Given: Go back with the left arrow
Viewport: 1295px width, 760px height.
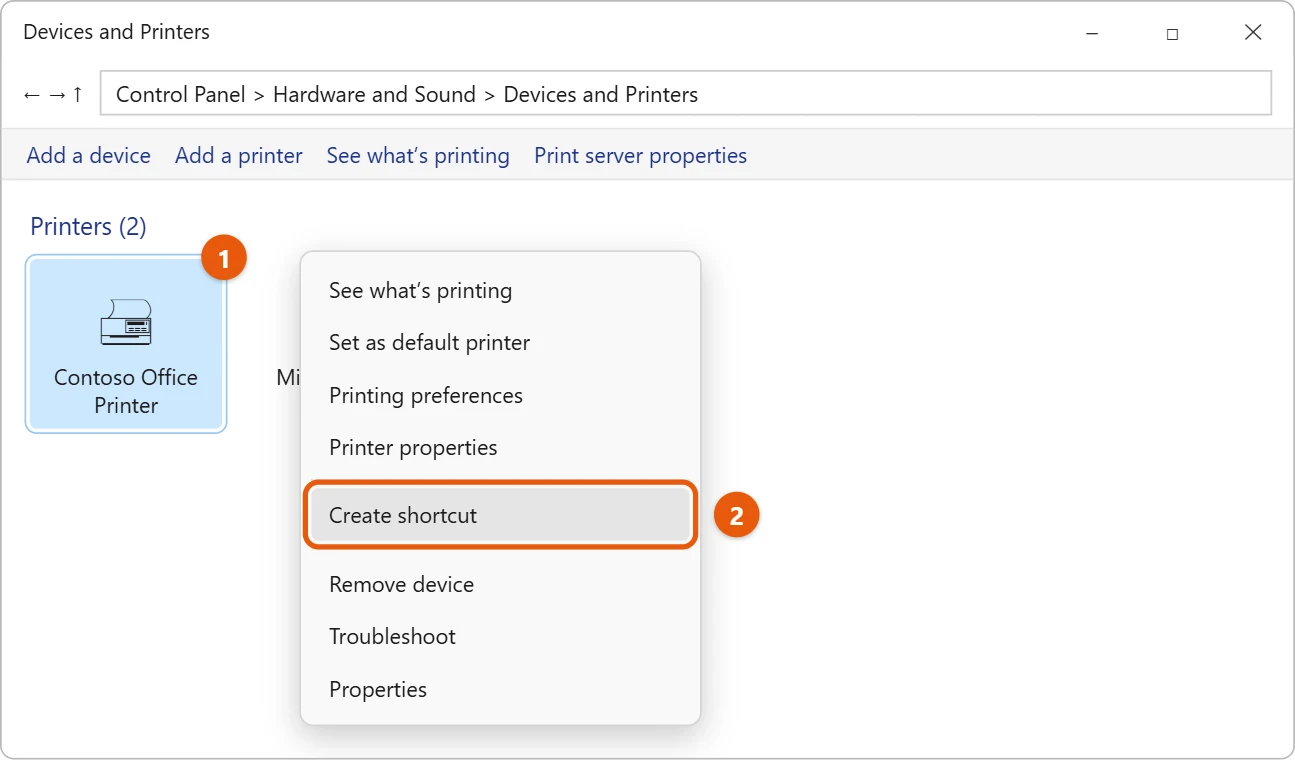Looking at the screenshot, I should coord(32,95).
